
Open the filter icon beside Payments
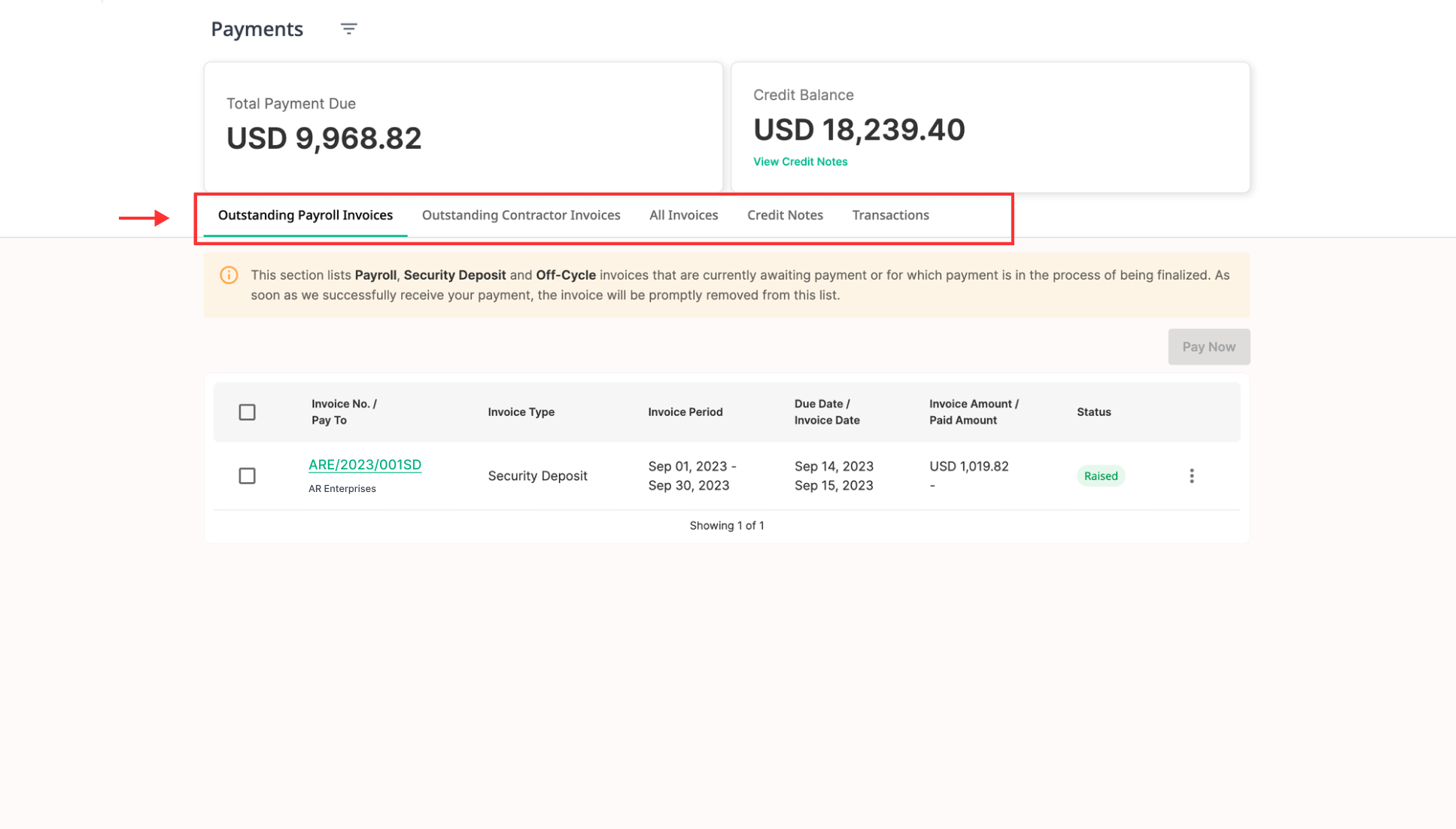pos(348,29)
